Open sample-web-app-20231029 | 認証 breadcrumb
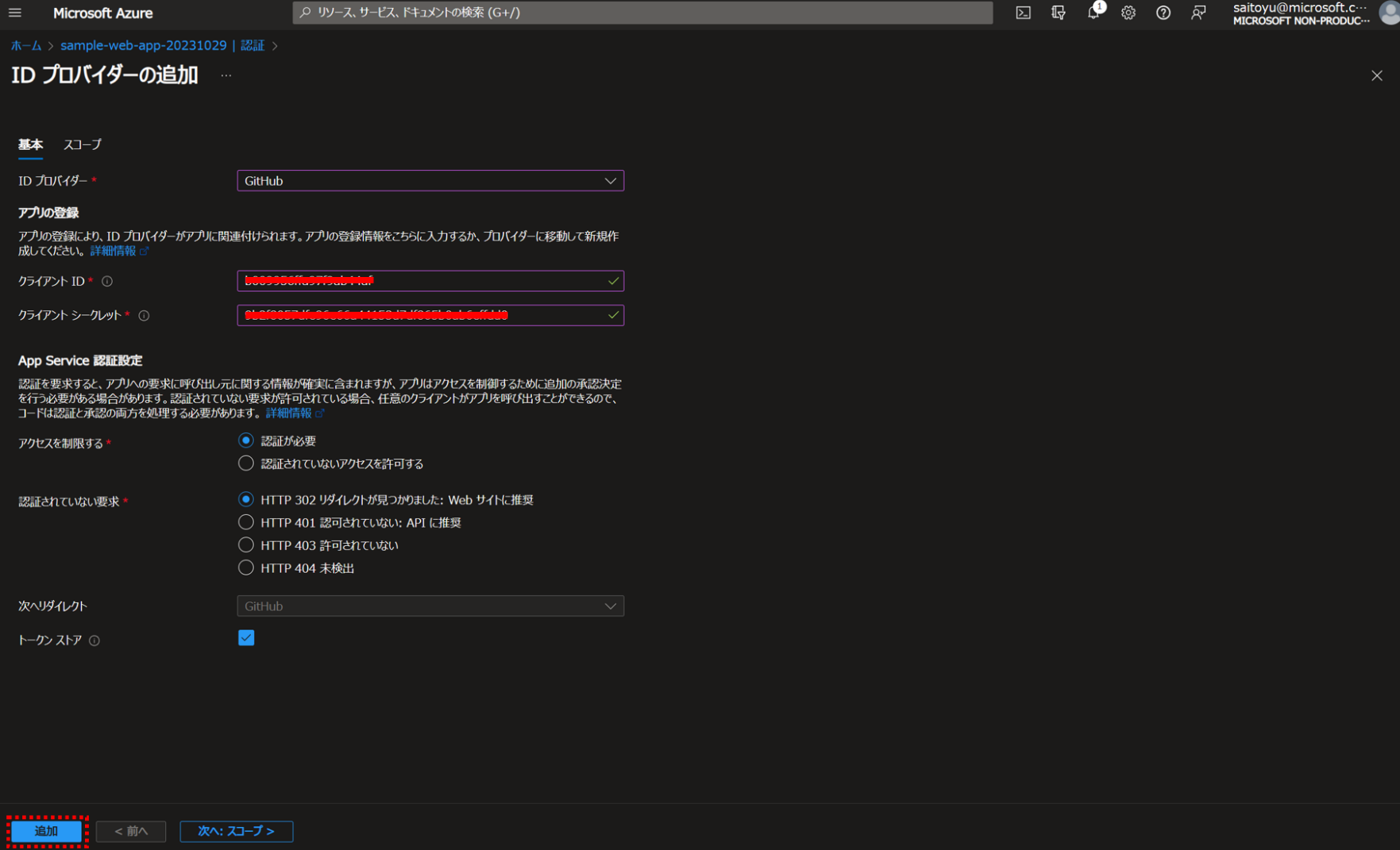Image resolution: width=1400 pixels, height=850 pixels. [x=163, y=45]
